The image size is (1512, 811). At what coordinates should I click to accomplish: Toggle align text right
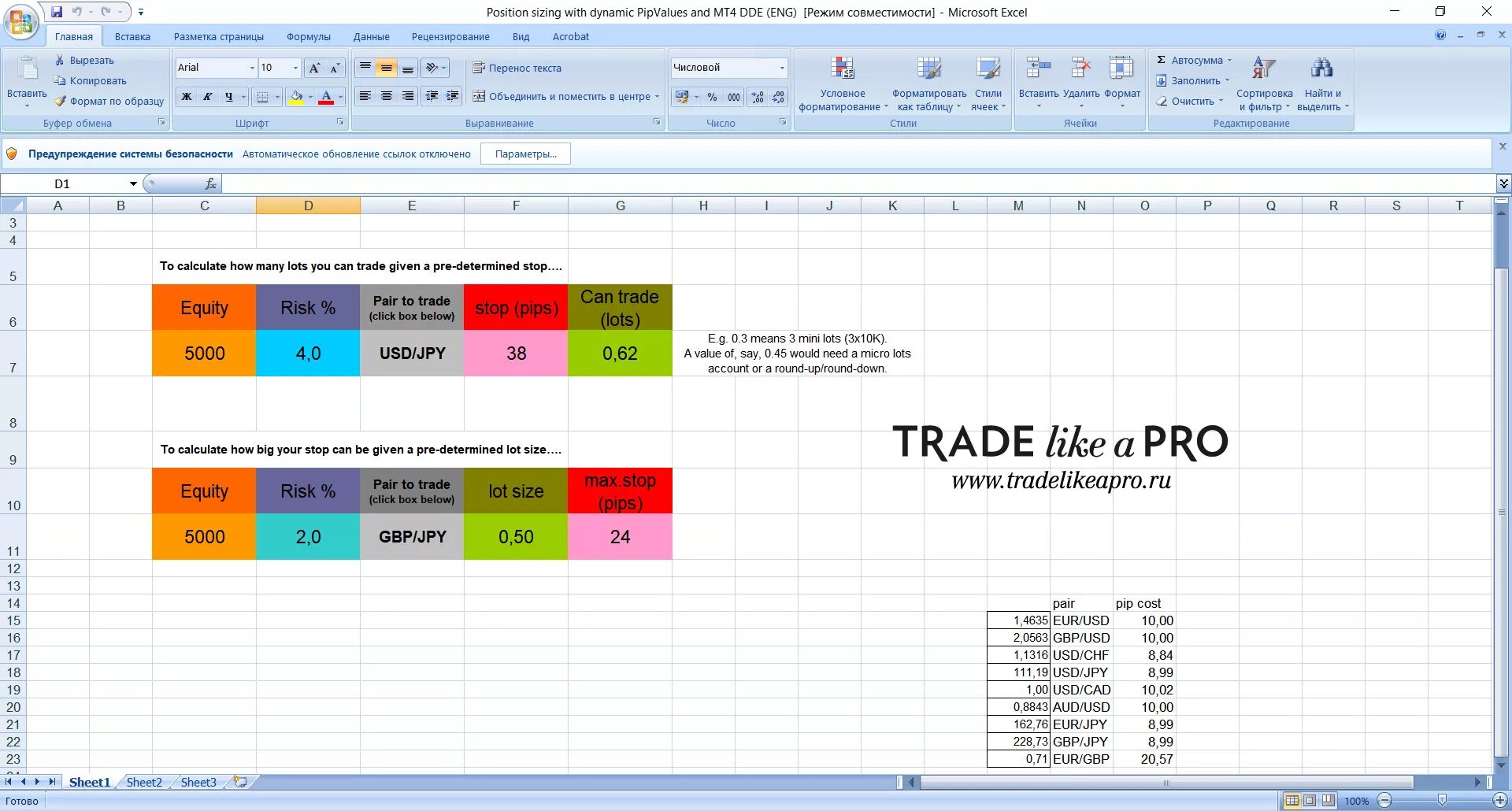pos(407,96)
